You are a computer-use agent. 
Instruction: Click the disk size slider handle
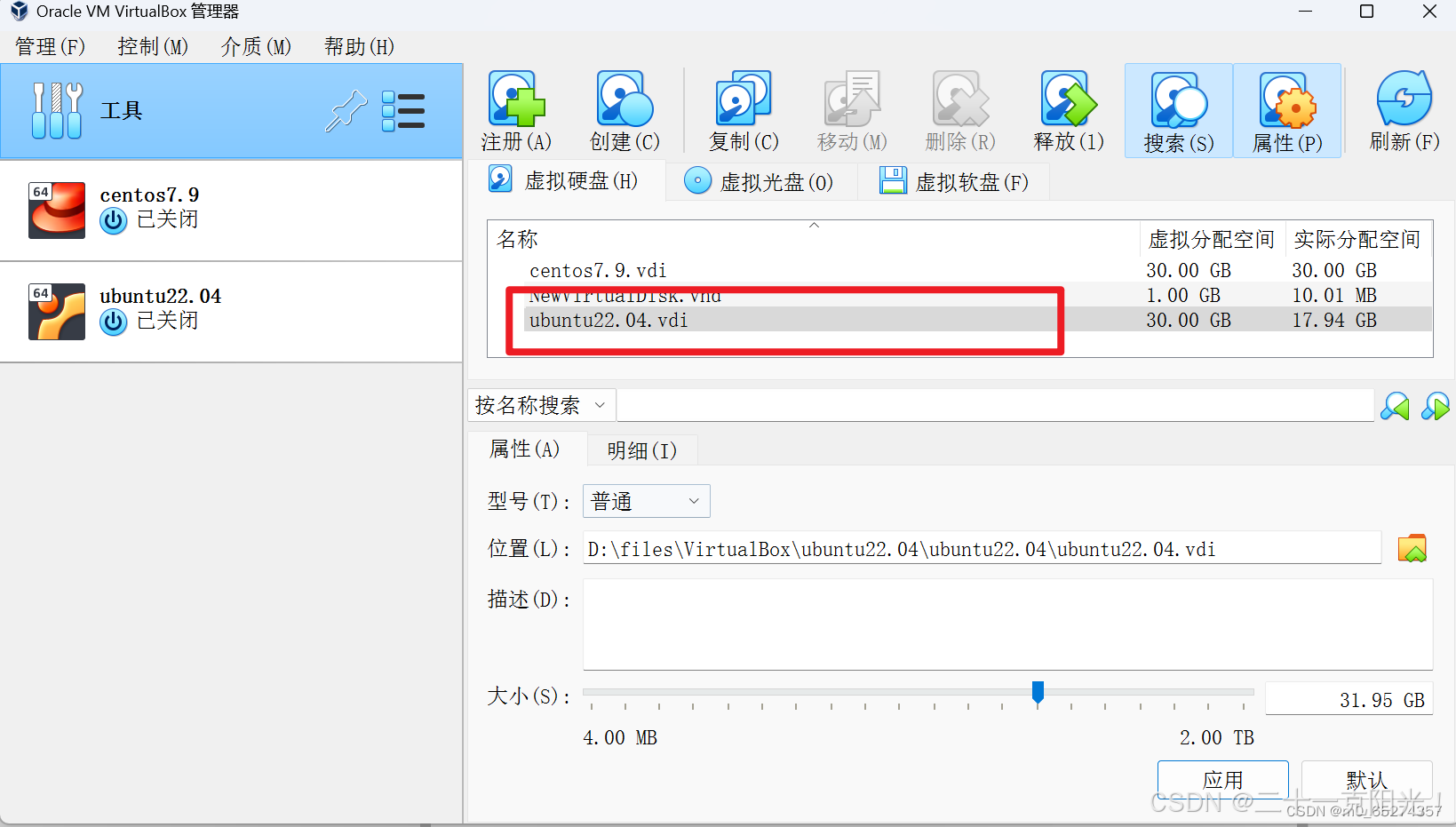pos(1038,692)
